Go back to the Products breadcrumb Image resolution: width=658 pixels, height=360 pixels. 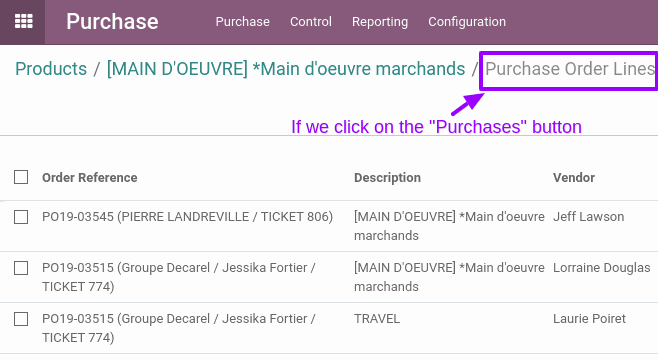[x=51, y=69]
